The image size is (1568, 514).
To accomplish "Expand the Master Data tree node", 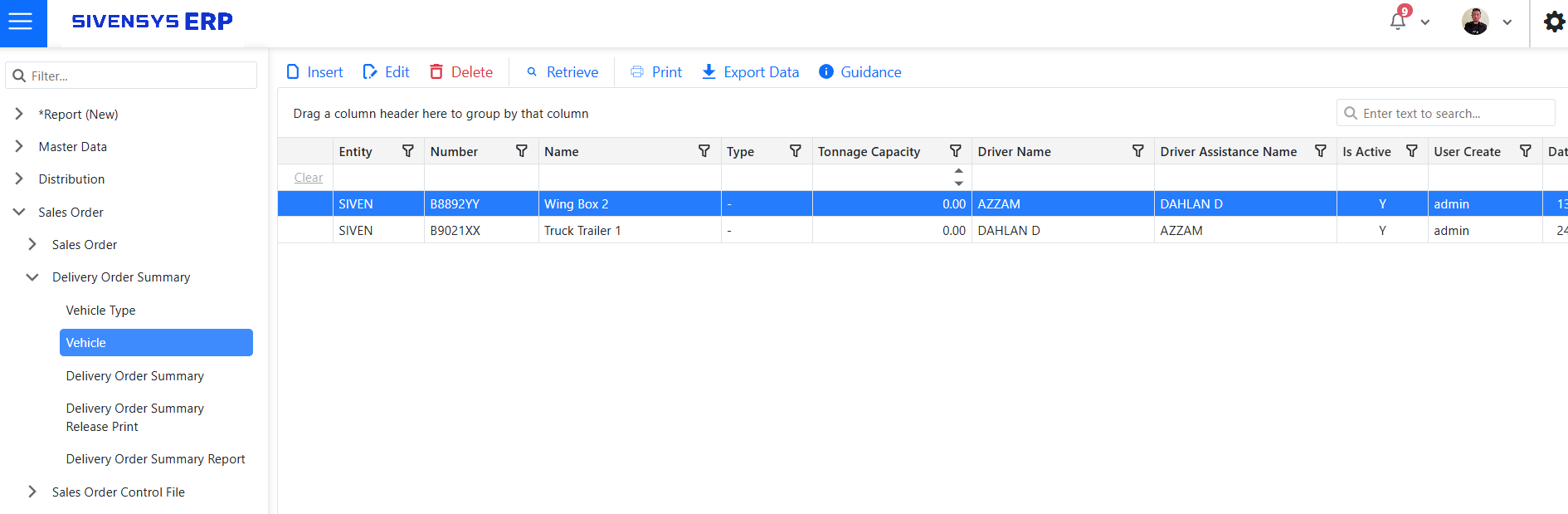I will 19,146.
